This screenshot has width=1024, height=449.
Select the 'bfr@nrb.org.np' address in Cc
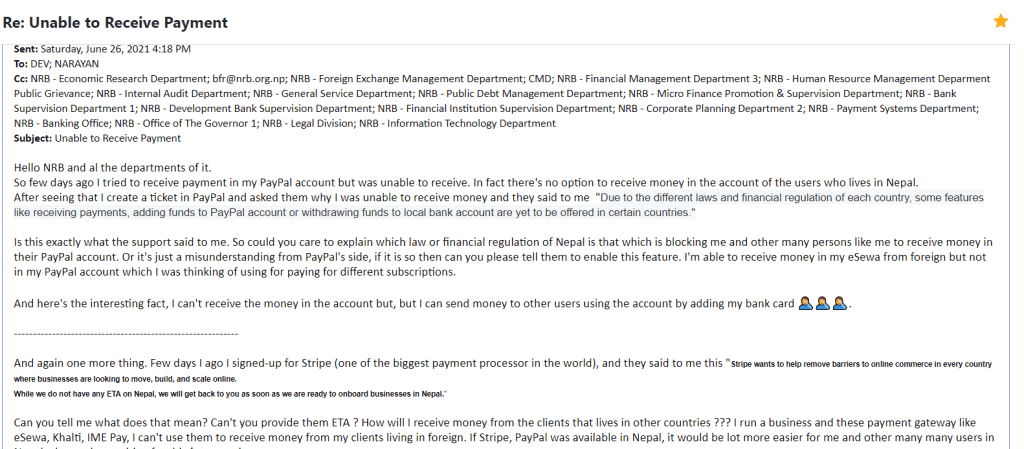[248, 79]
